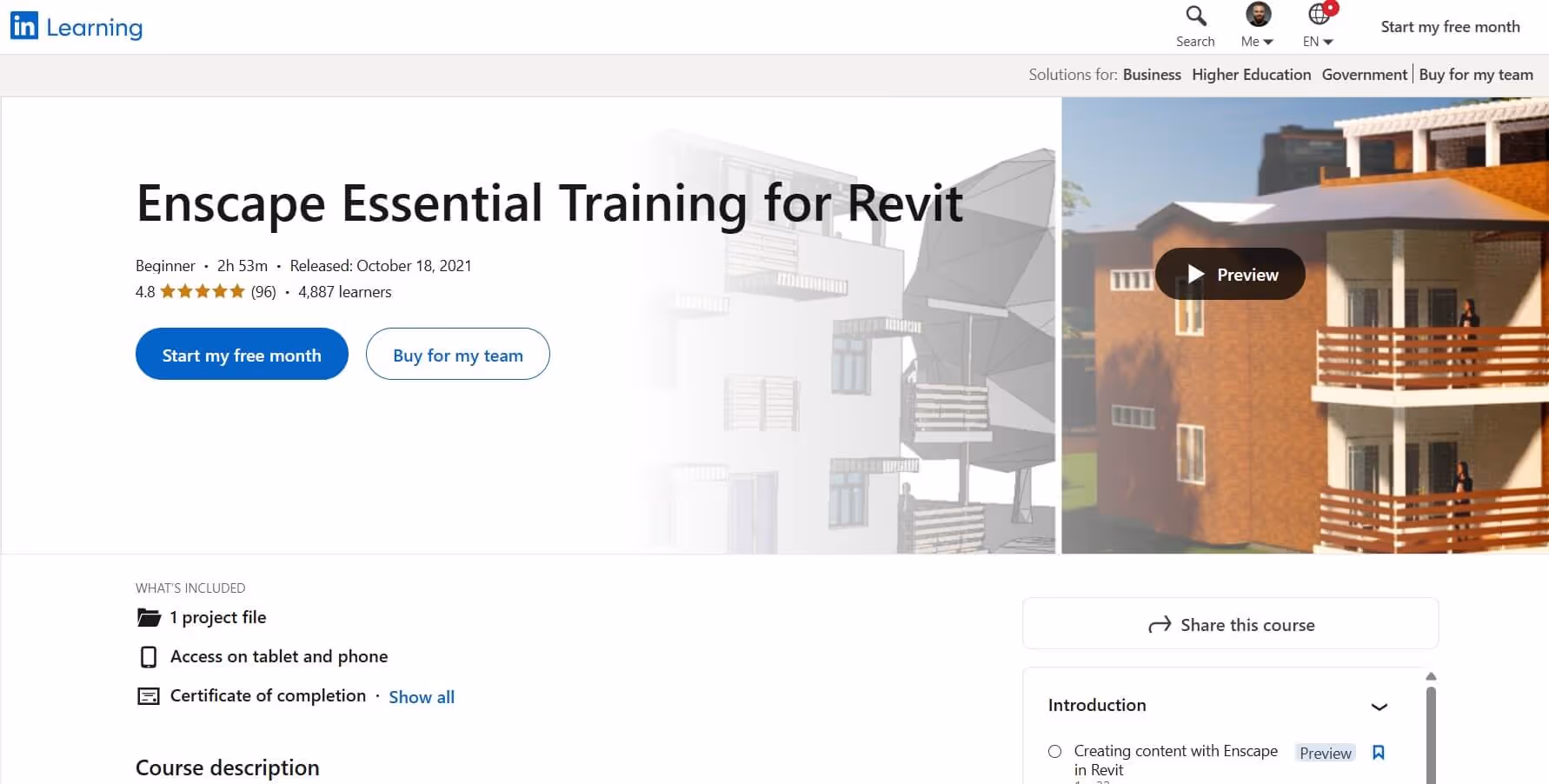Open the globe language icon

tap(1320, 14)
